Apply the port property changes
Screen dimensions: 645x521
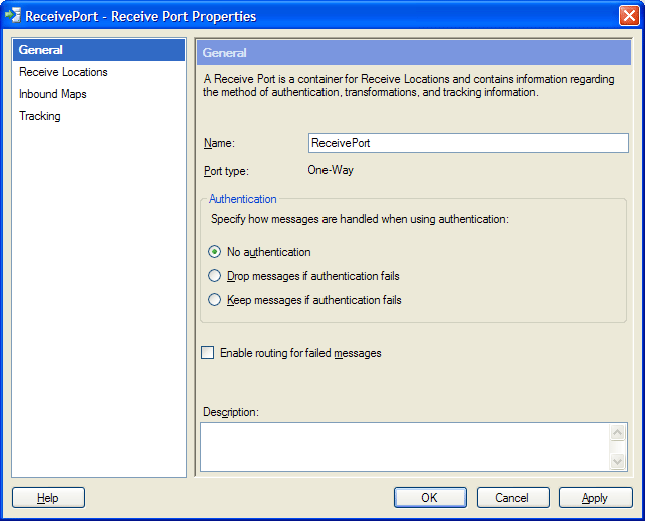595,498
